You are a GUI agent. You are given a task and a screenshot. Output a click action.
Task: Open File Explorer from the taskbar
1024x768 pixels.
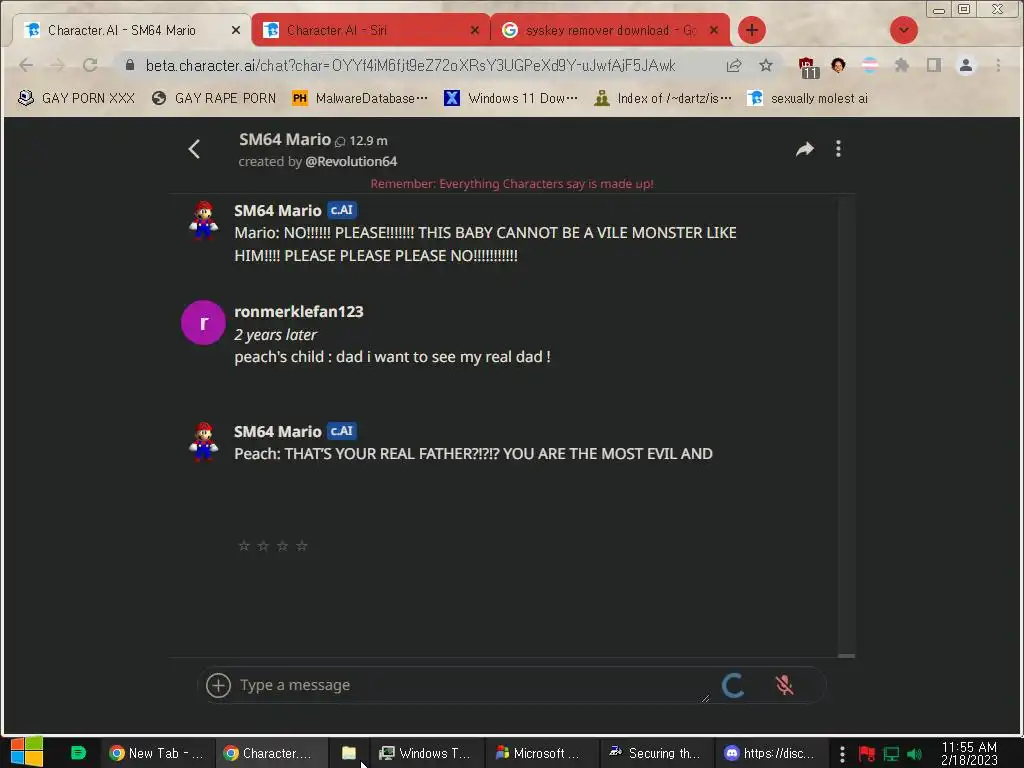(349, 753)
